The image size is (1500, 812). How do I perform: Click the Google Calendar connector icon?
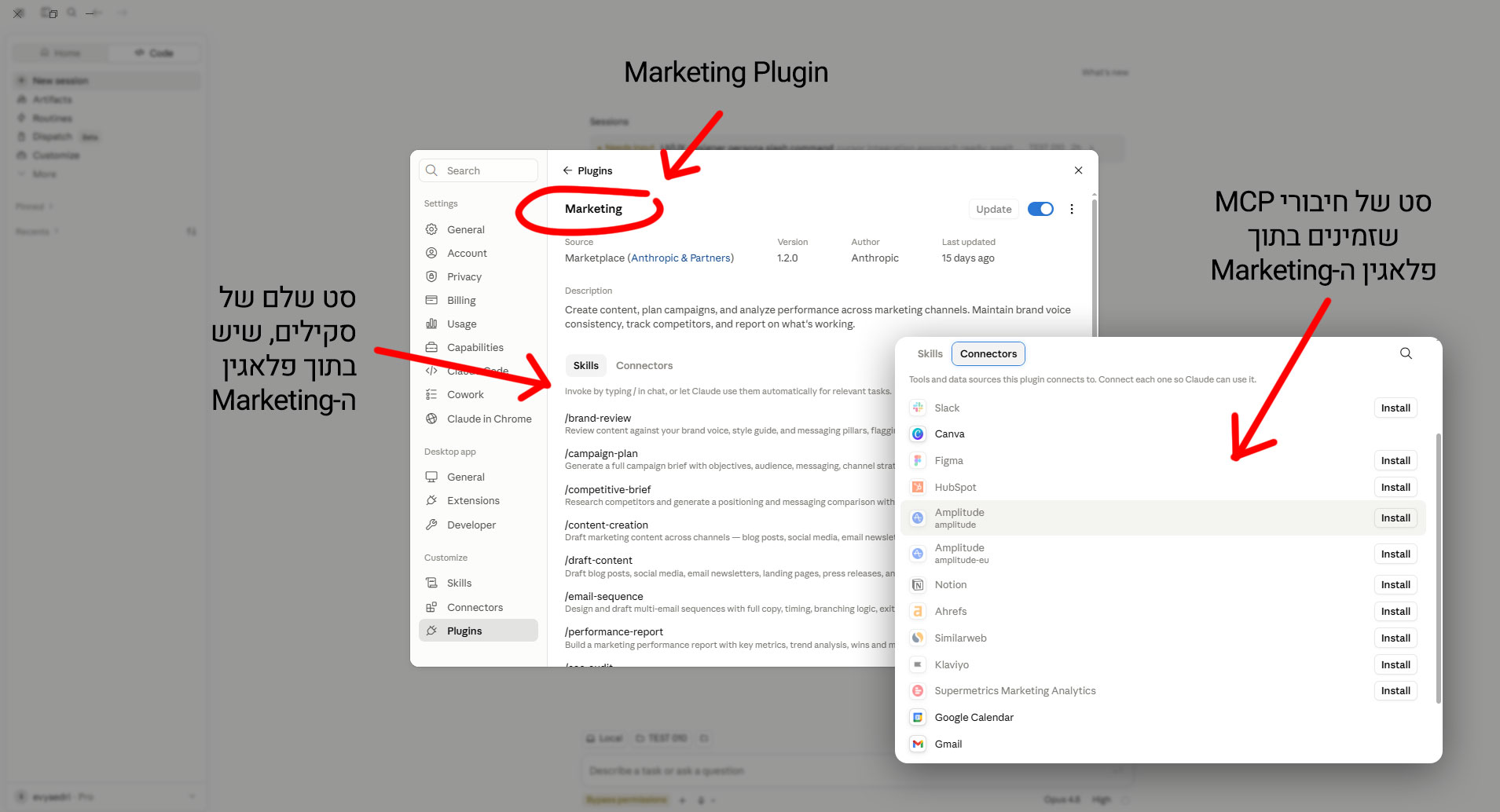pos(918,717)
